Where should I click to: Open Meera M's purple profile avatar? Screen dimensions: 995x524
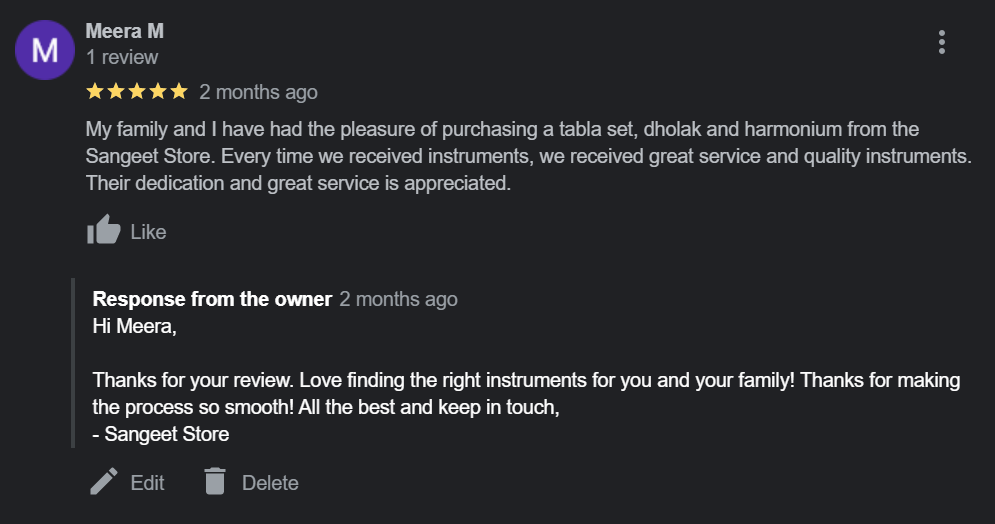coord(45,51)
